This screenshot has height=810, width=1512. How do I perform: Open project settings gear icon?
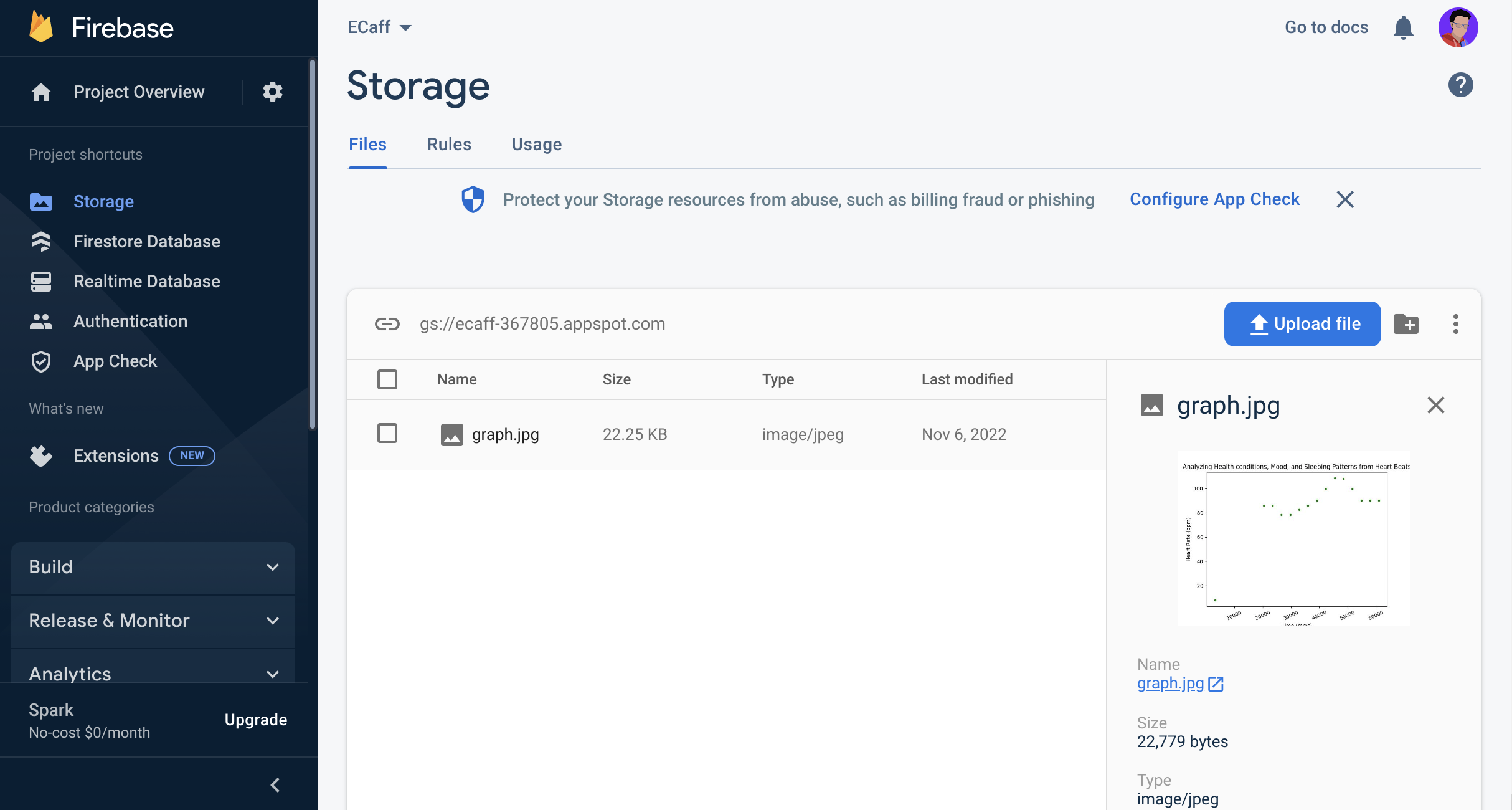272,92
